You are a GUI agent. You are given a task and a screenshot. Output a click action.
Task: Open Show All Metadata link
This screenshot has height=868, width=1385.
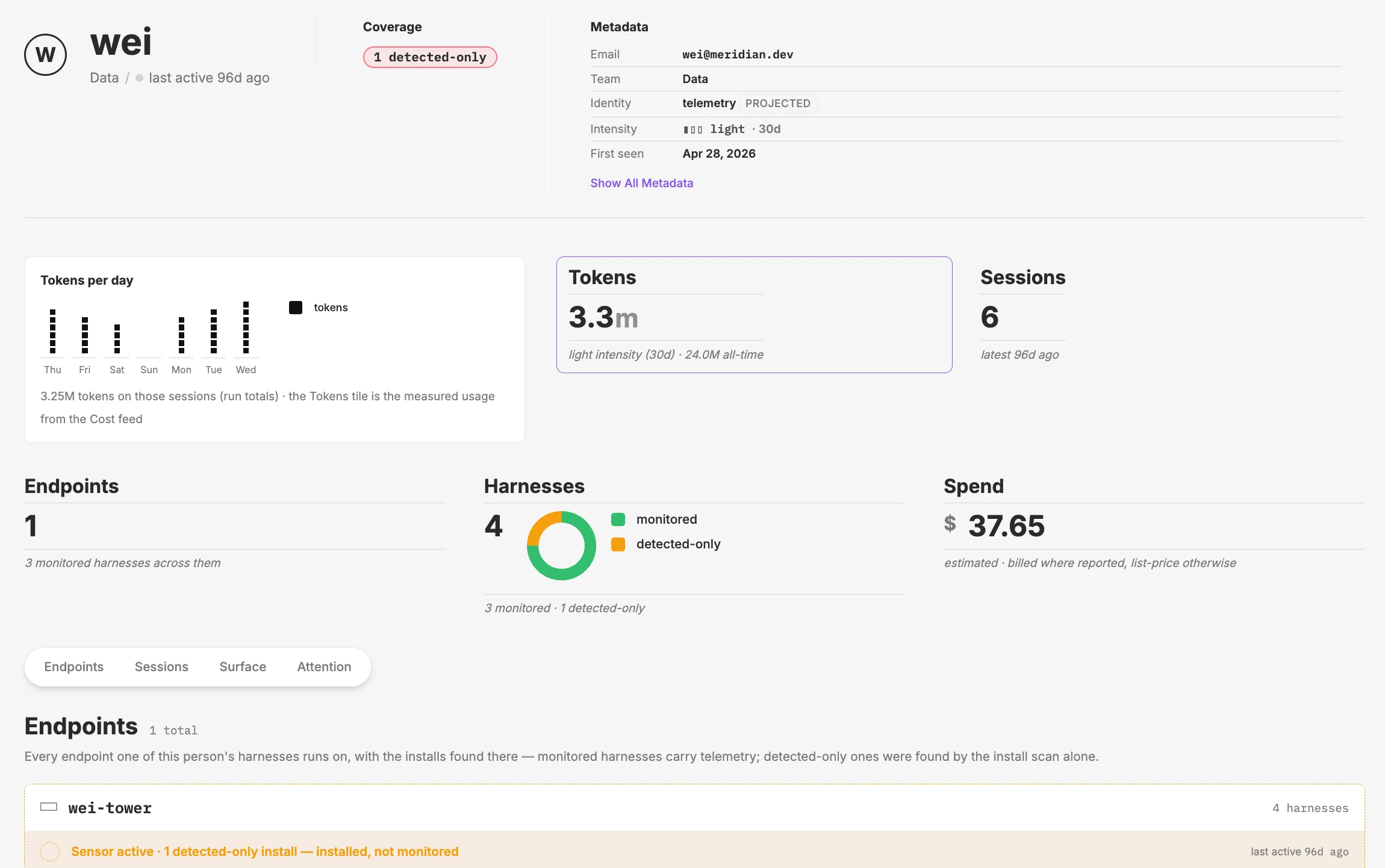click(641, 183)
